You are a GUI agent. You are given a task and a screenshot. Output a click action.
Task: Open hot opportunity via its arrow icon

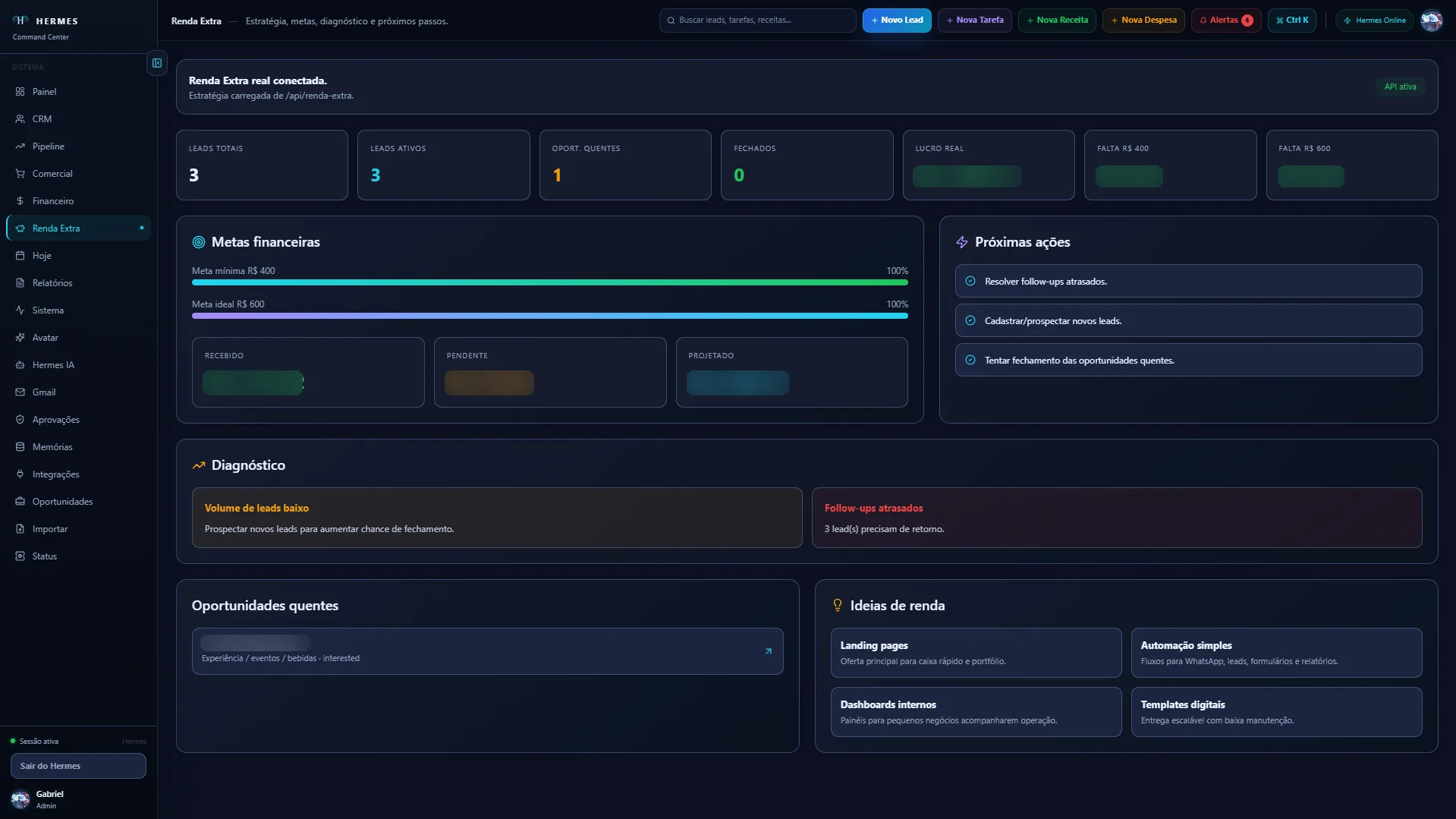[x=768, y=651]
